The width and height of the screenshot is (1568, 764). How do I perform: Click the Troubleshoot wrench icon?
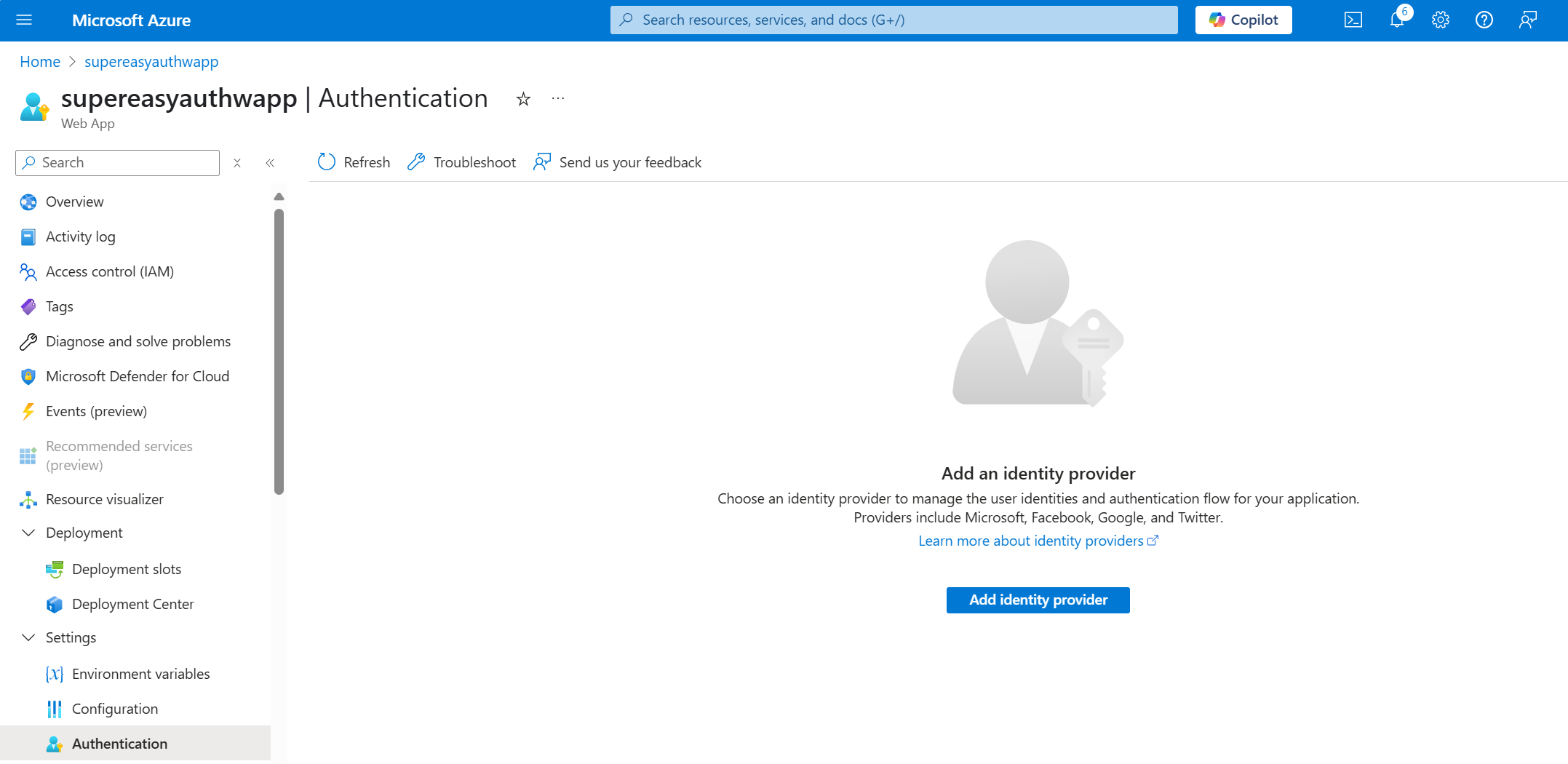pyautogui.click(x=416, y=162)
